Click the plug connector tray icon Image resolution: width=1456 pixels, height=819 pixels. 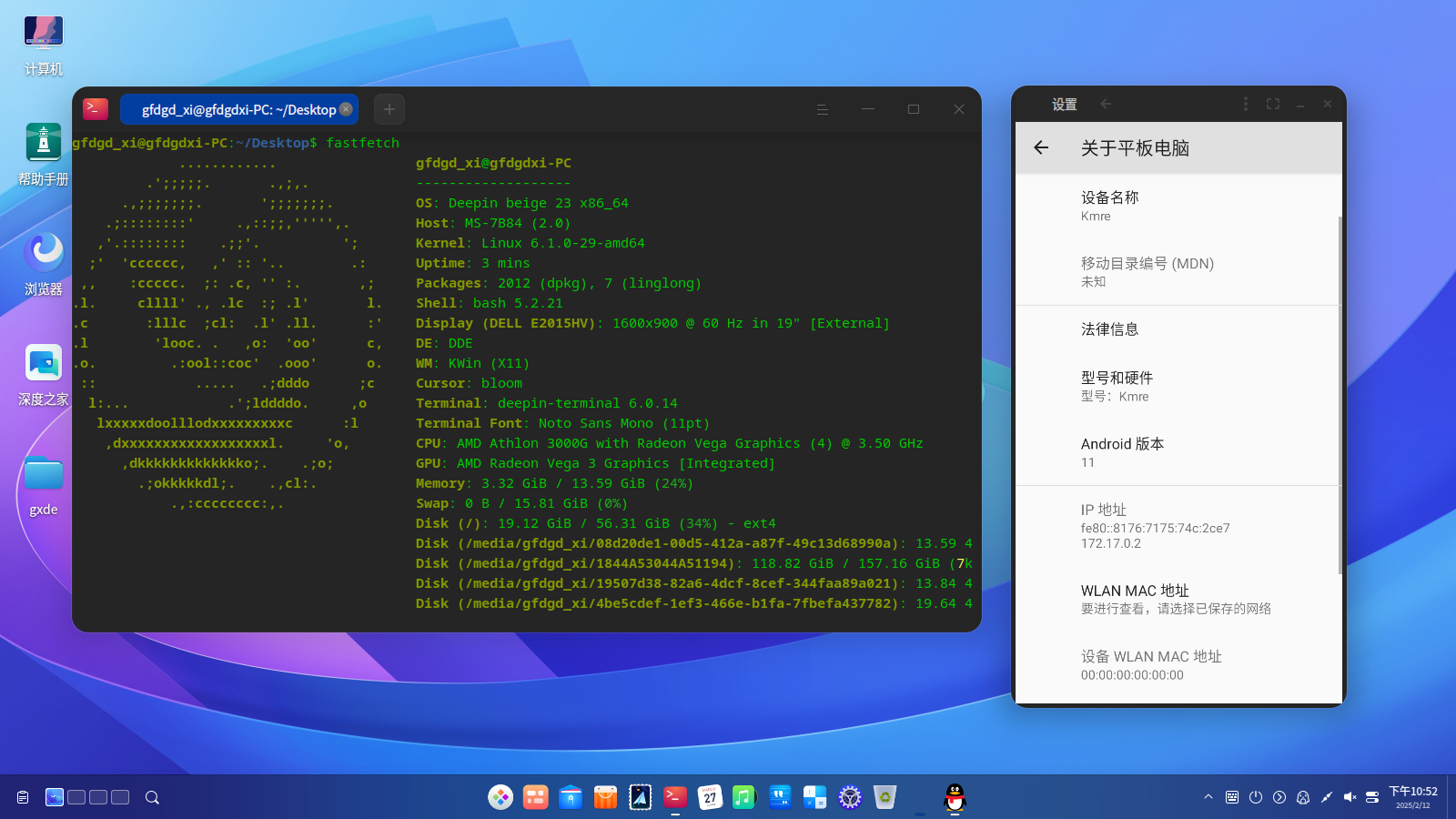click(x=1327, y=797)
